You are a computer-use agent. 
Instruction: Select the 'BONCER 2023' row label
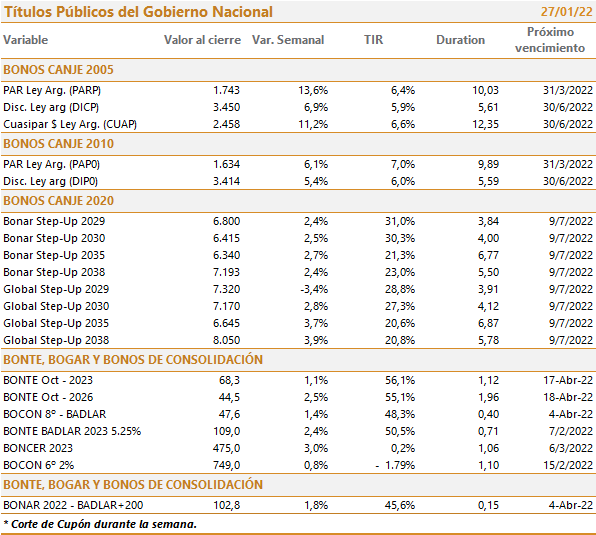(x=38, y=448)
